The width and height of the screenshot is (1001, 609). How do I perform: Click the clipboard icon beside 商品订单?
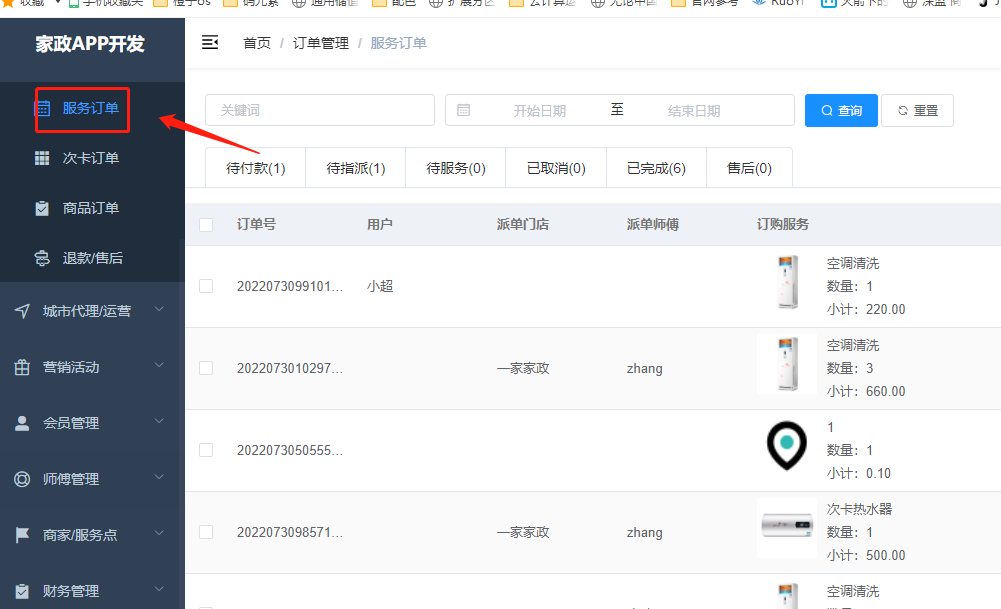pyautogui.click(x=42, y=208)
